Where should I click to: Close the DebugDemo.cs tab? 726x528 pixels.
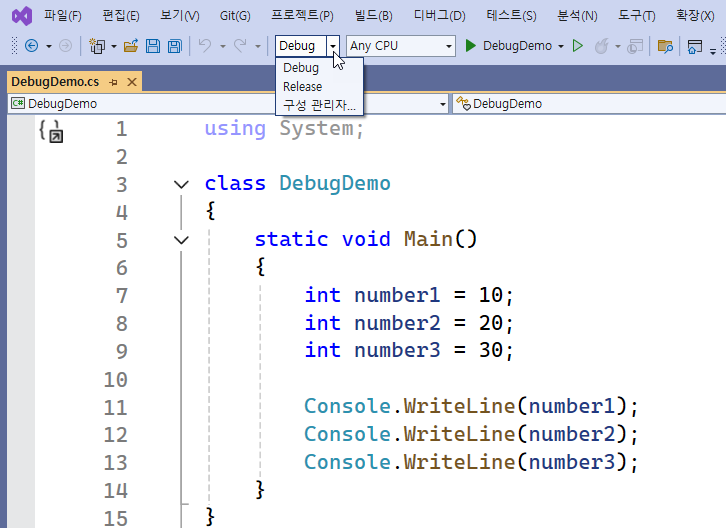132,81
